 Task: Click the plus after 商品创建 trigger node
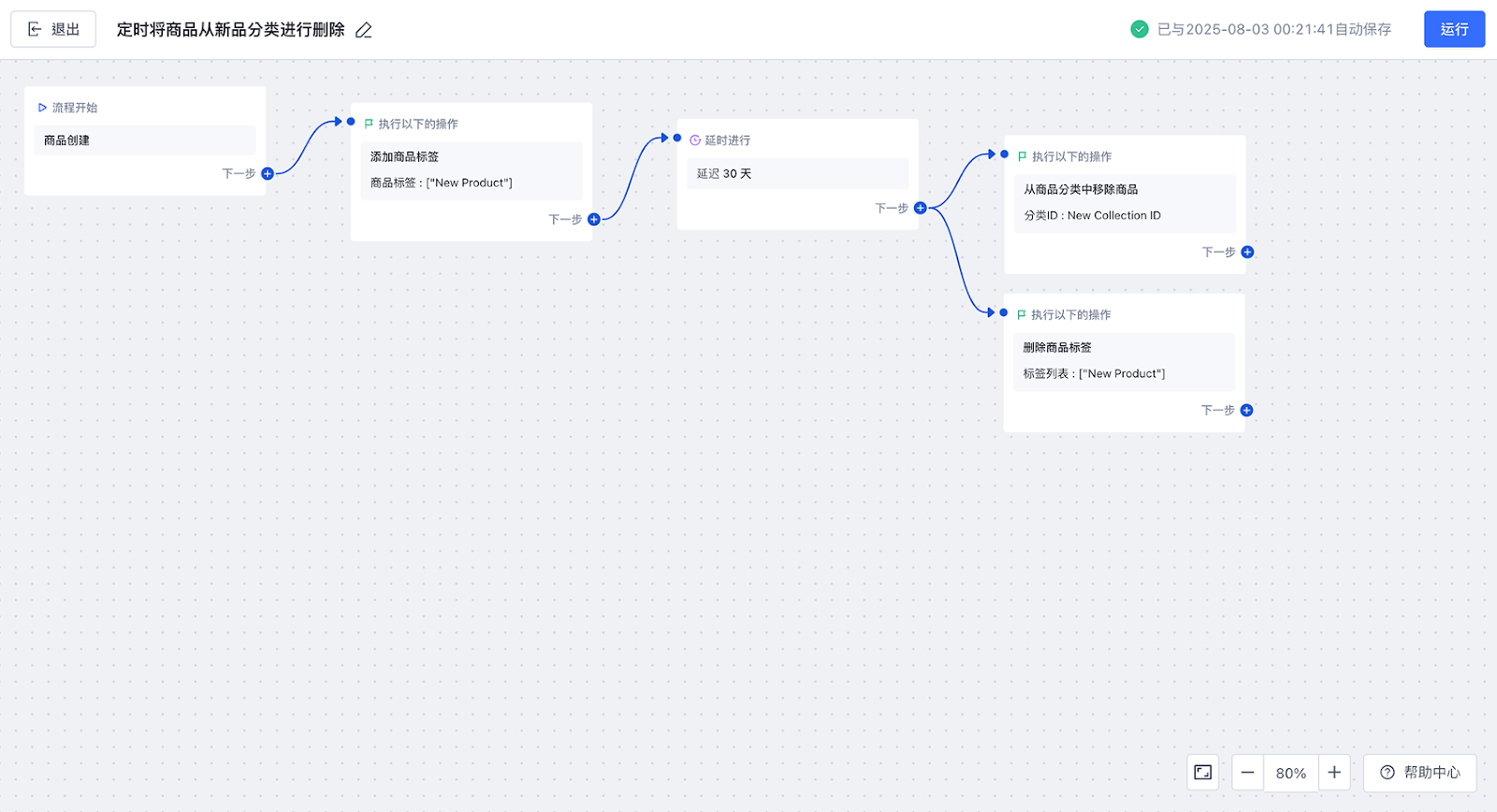point(268,173)
